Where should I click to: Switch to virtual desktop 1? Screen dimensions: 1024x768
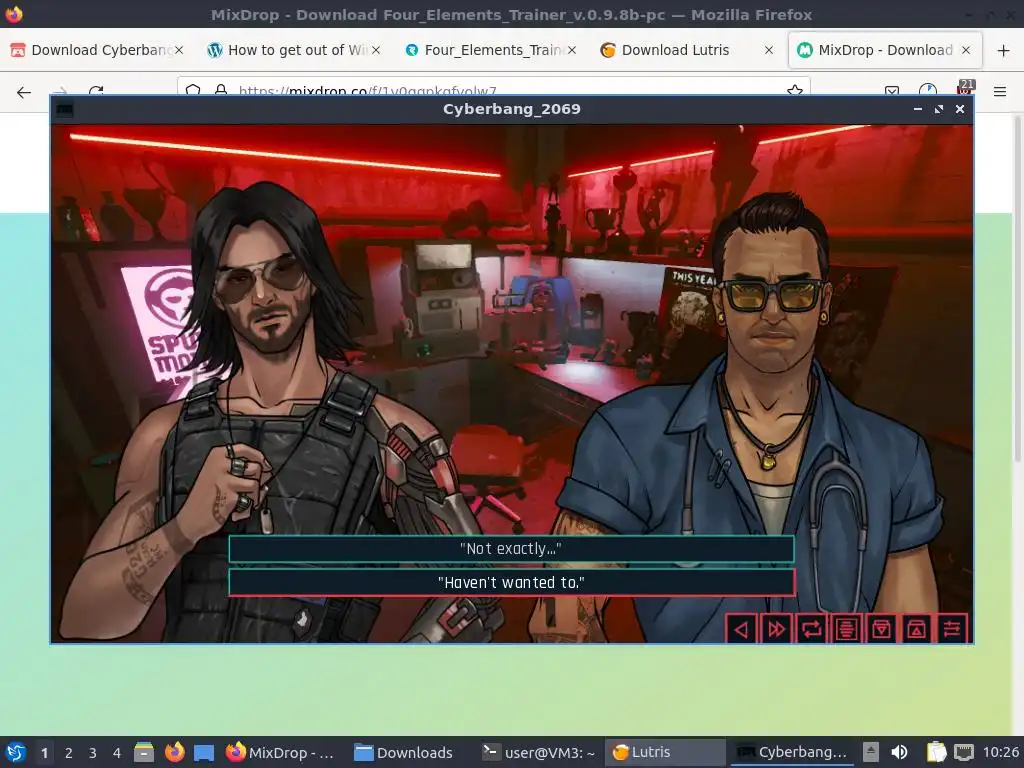pyautogui.click(x=44, y=753)
